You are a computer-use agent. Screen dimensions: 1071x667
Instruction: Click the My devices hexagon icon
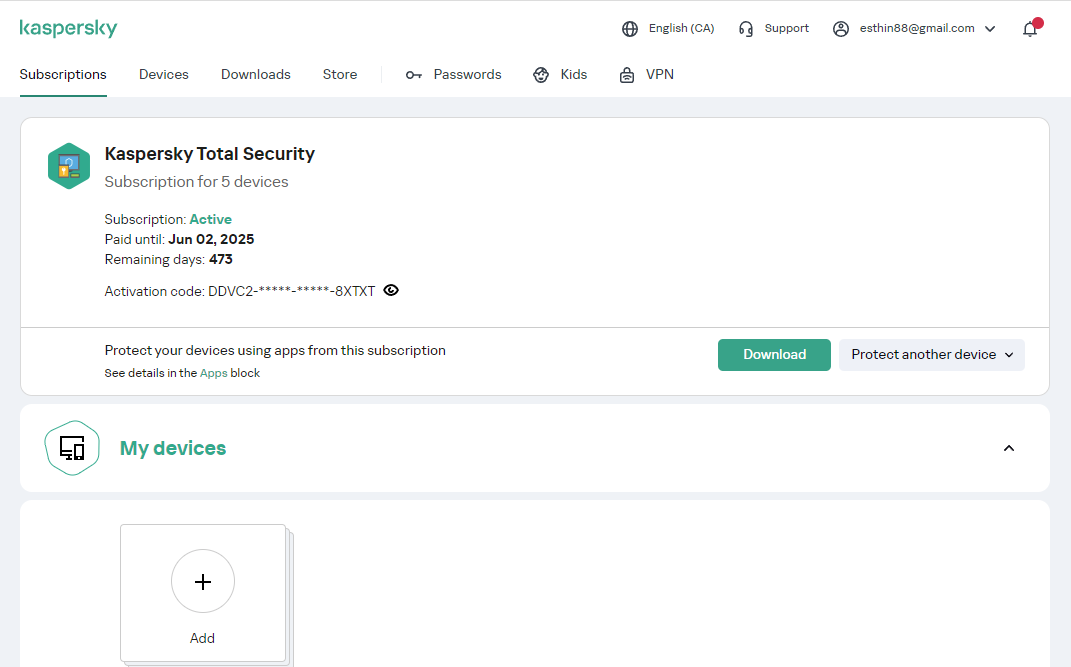pos(72,448)
